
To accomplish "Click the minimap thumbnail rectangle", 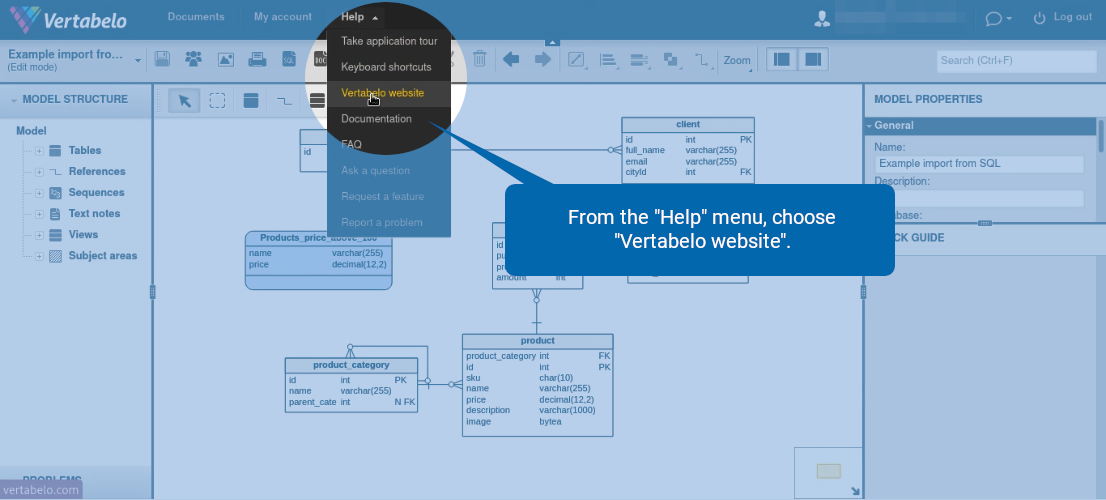I will pyautogui.click(x=829, y=470).
